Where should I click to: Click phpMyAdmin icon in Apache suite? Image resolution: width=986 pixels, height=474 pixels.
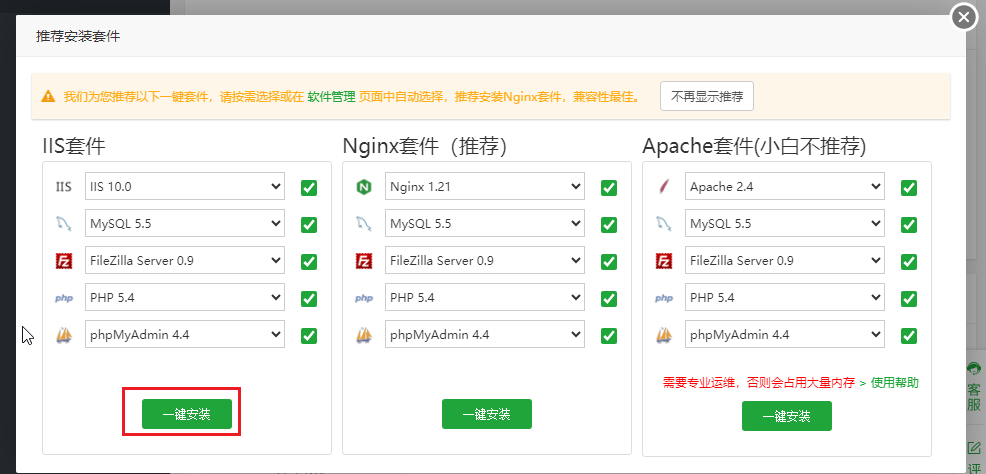[663, 335]
